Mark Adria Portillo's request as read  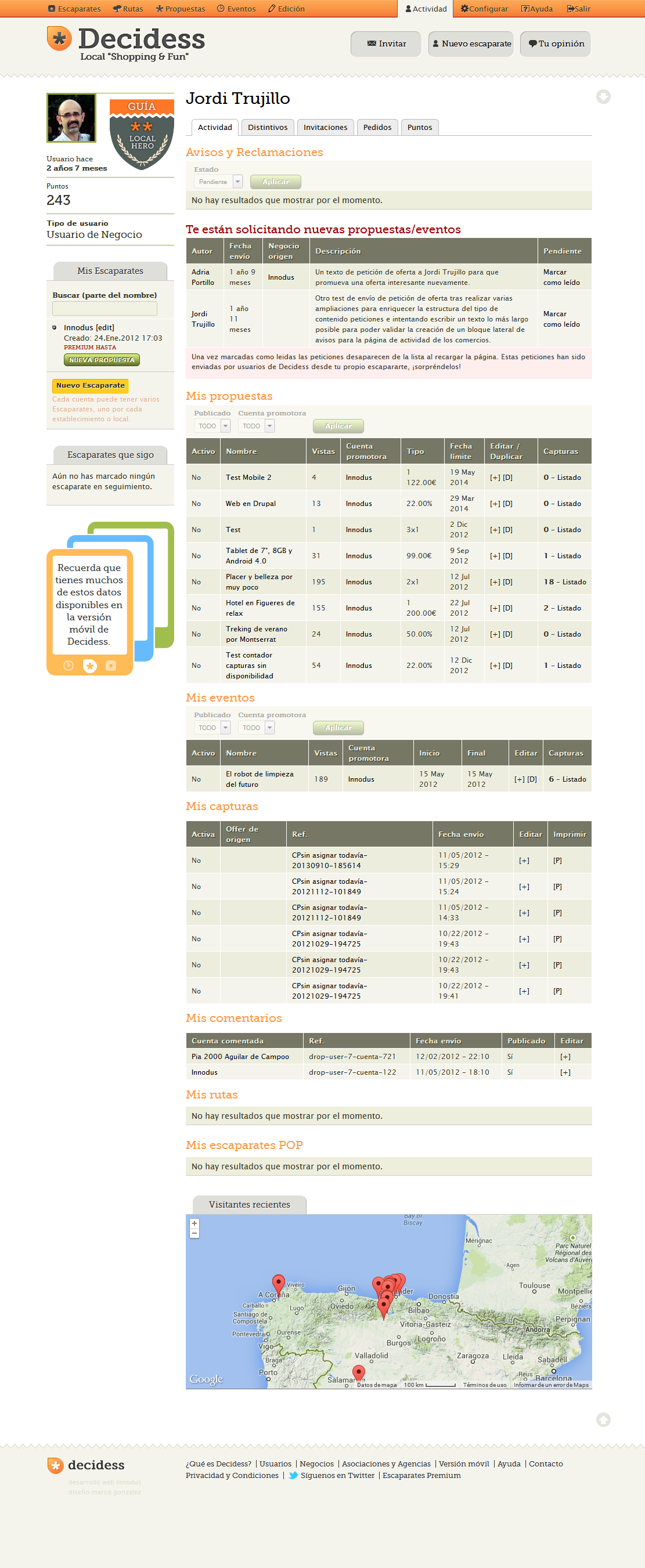coord(561,277)
